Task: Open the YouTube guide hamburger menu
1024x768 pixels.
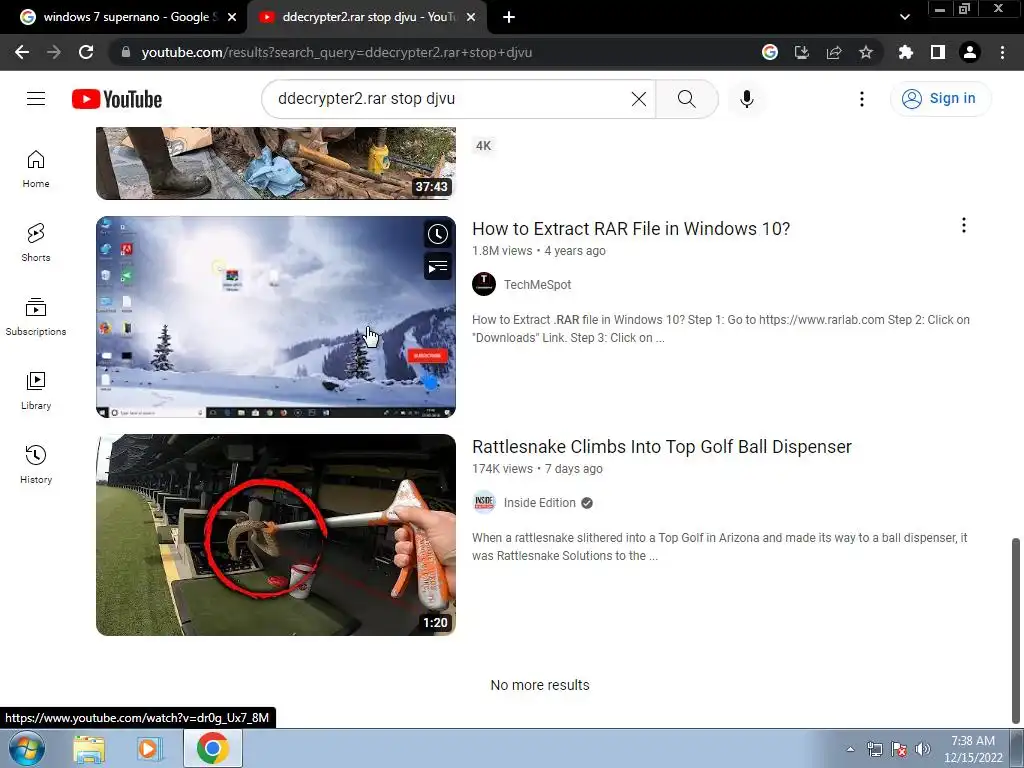Action: [36, 99]
